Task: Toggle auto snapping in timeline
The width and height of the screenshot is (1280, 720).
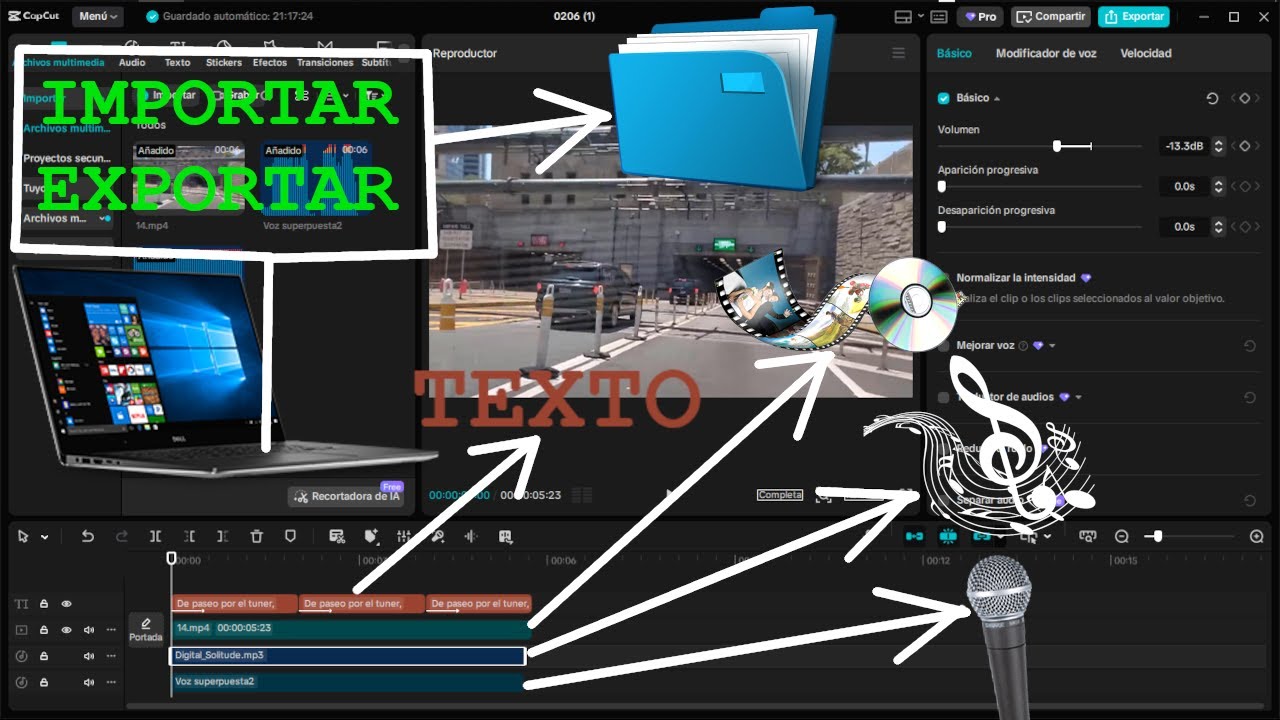Action: pos(948,536)
